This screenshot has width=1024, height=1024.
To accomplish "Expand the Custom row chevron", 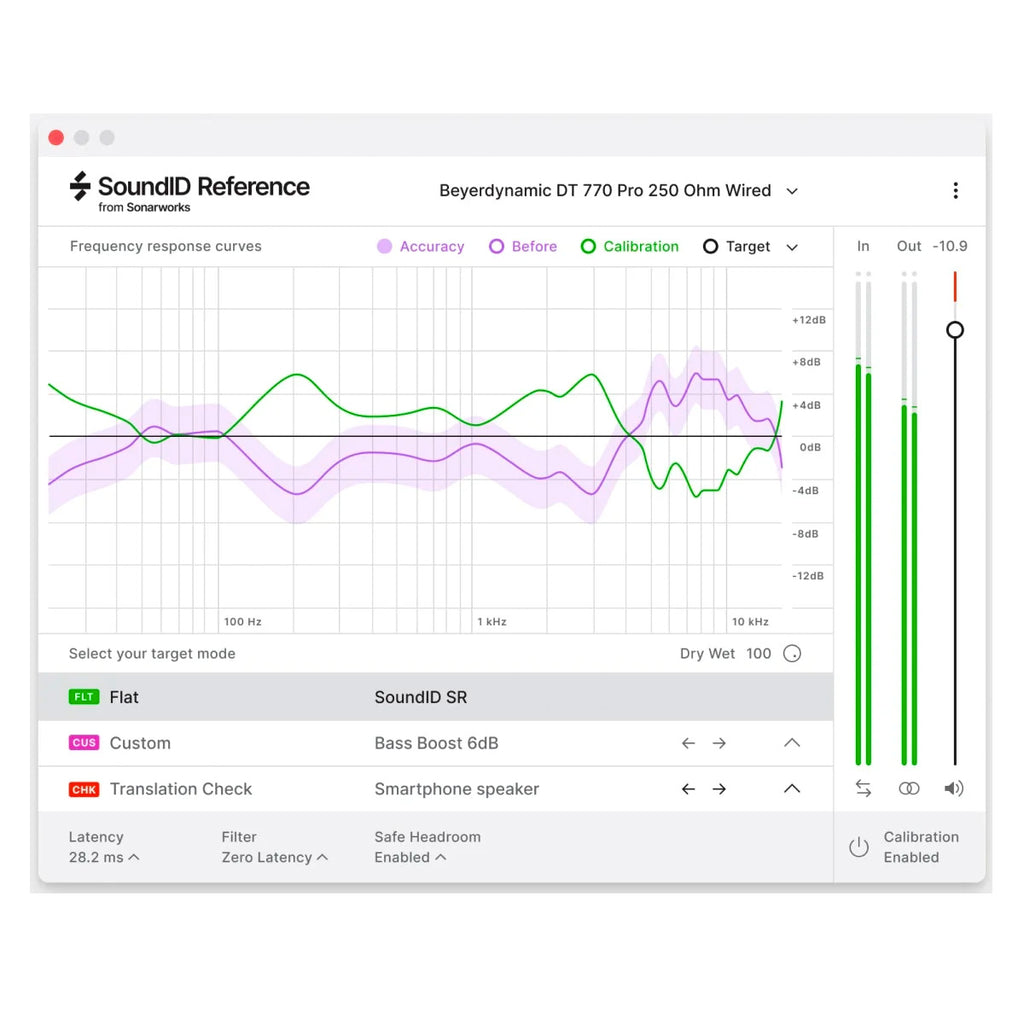I will (x=792, y=743).
